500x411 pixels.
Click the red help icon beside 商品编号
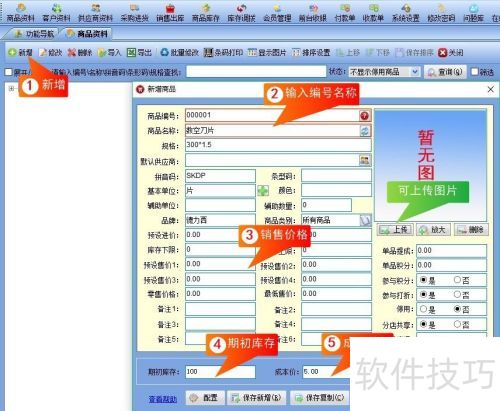tap(365, 116)
